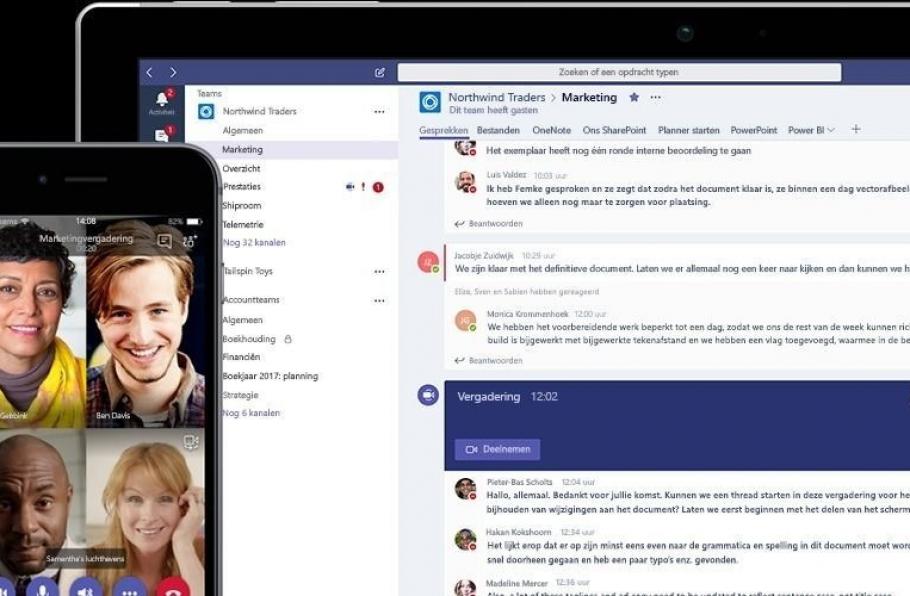Go back with the left arrow
The height and width of the screenshot is (596, 910).
point(150,73)
